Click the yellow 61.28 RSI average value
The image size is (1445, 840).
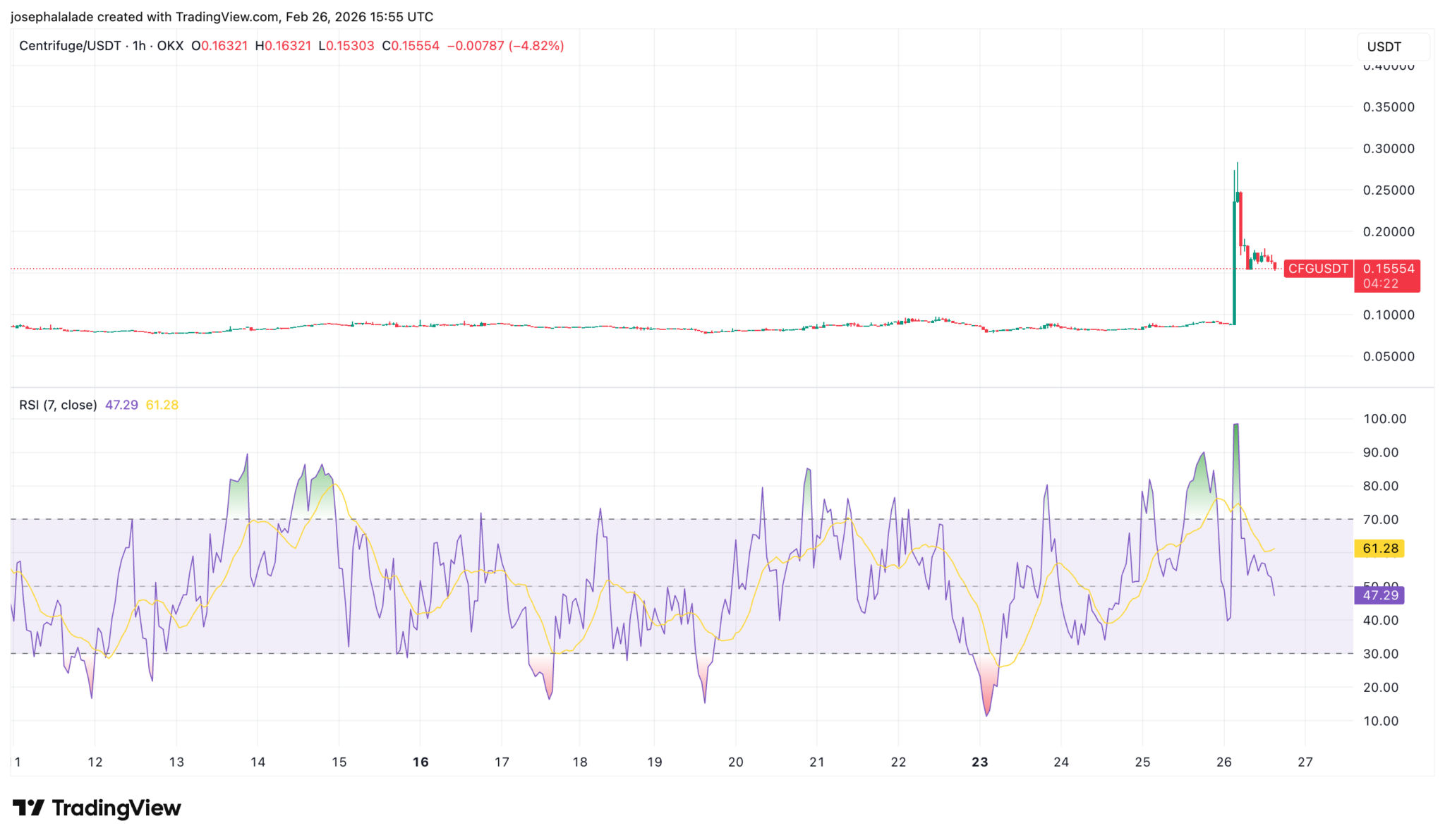162,405
